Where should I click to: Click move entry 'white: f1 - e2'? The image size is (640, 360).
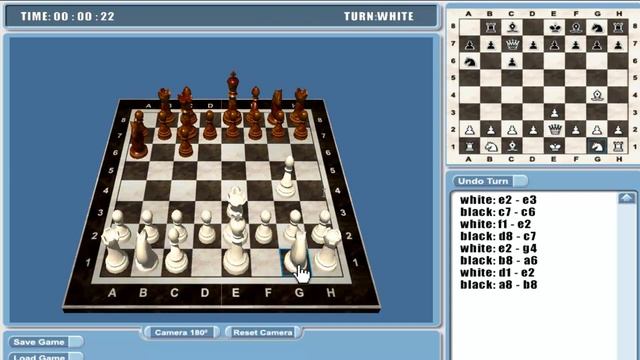(x=496, y=224)
